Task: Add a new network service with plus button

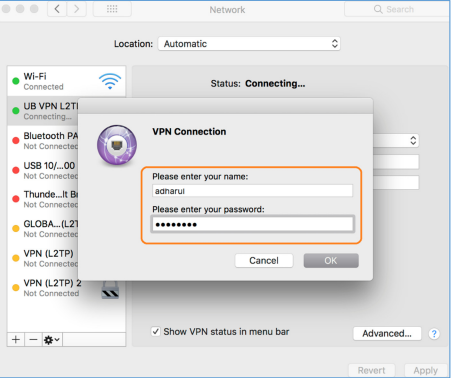Action: pos(16,340)
